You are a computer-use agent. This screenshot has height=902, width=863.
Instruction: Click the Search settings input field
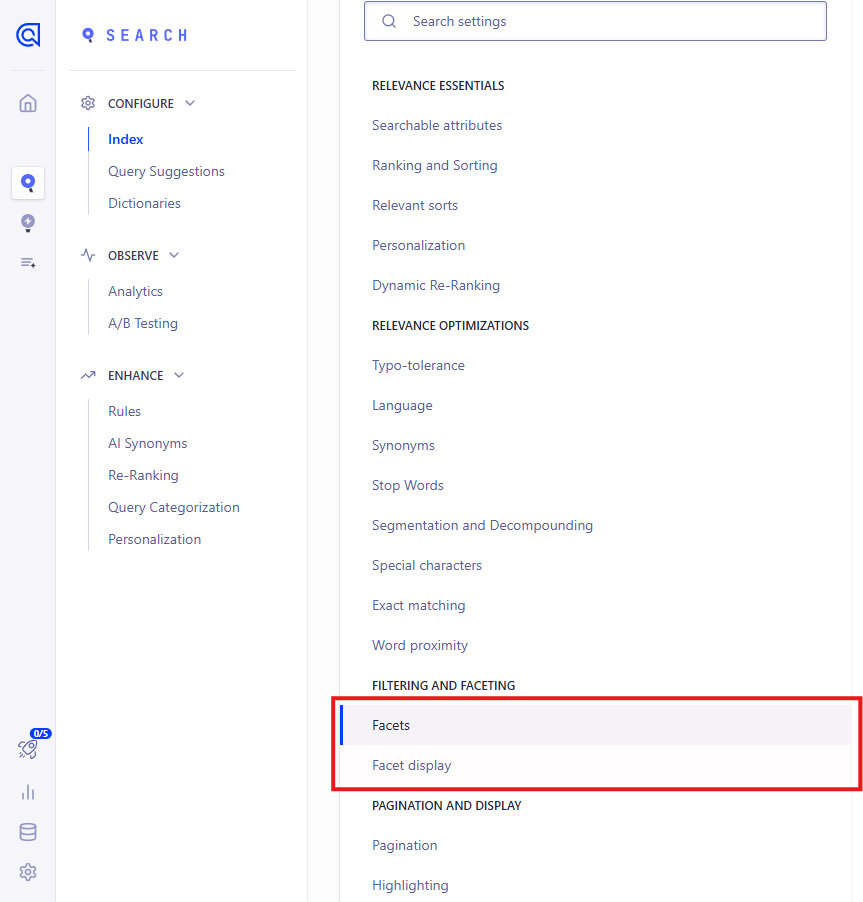(595, 21)
